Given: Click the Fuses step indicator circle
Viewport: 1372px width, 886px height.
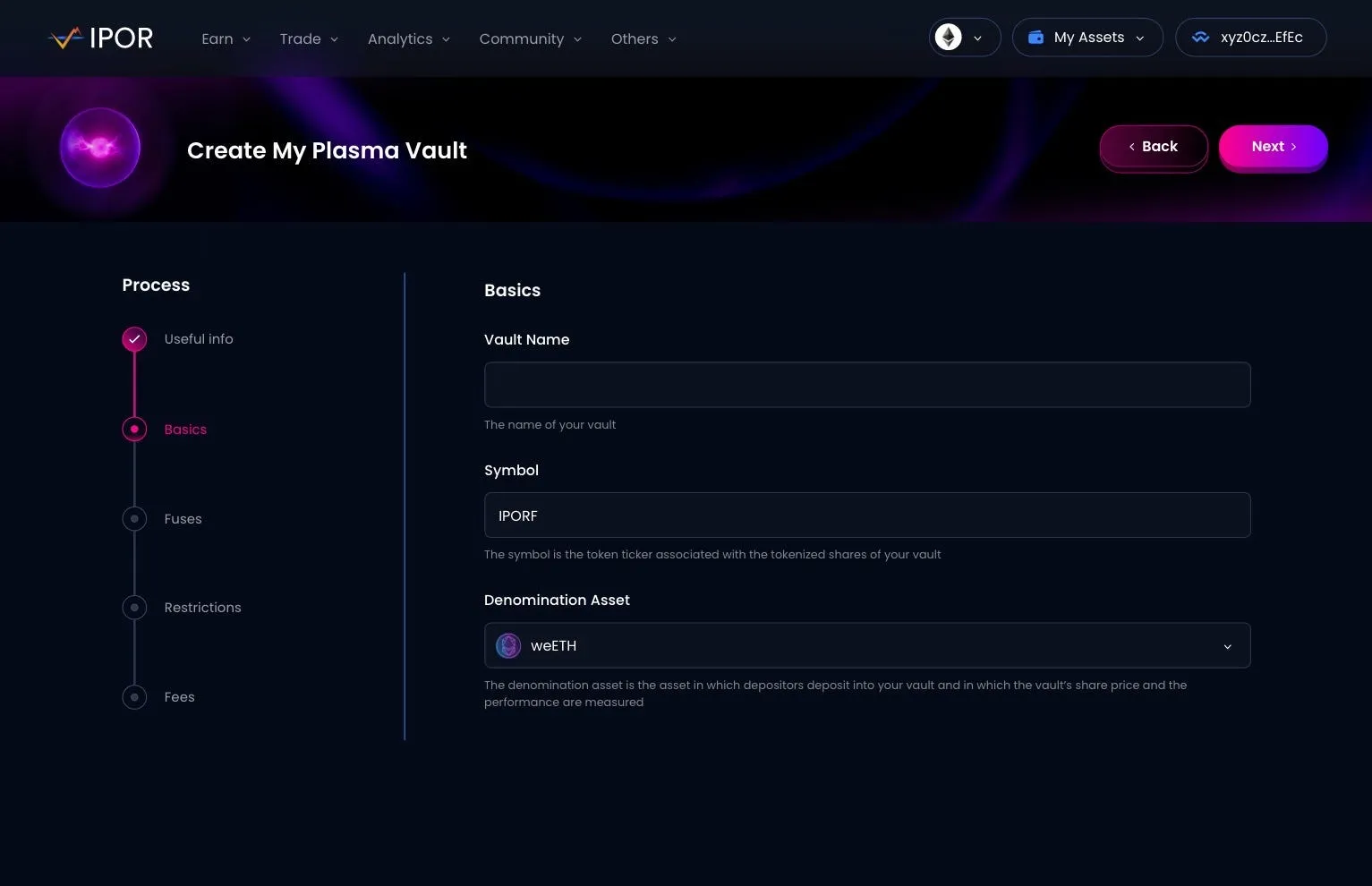Looking at the screenshot, I should pos(134,519).
